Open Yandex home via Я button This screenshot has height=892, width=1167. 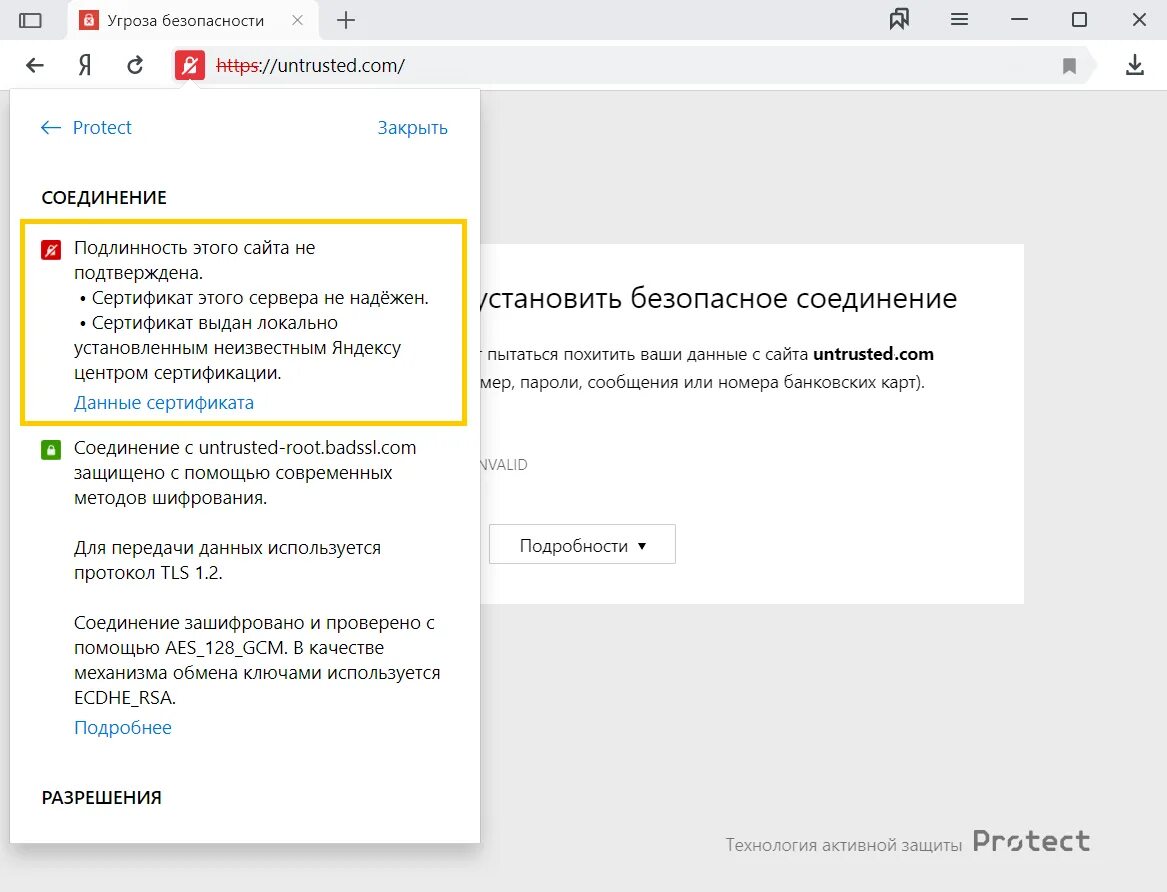tap(85, 65)
